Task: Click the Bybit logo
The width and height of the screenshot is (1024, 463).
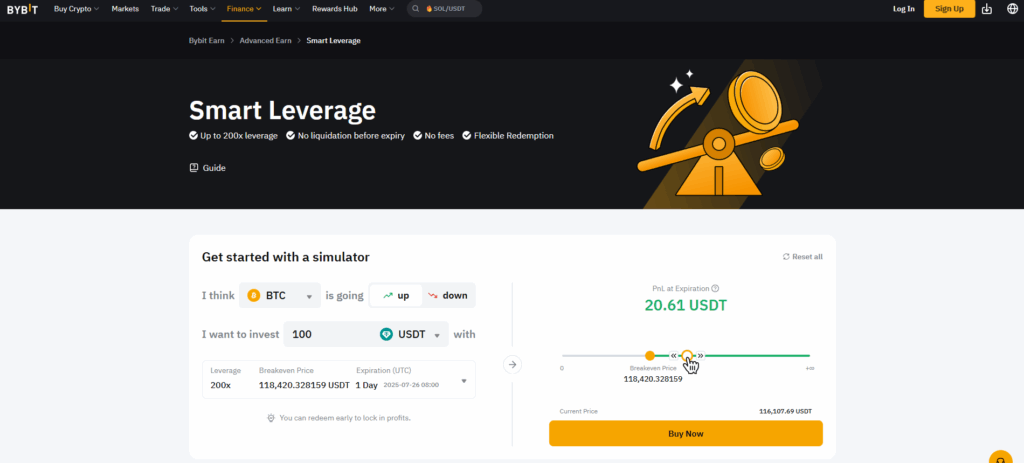Action: click(23, 9)
